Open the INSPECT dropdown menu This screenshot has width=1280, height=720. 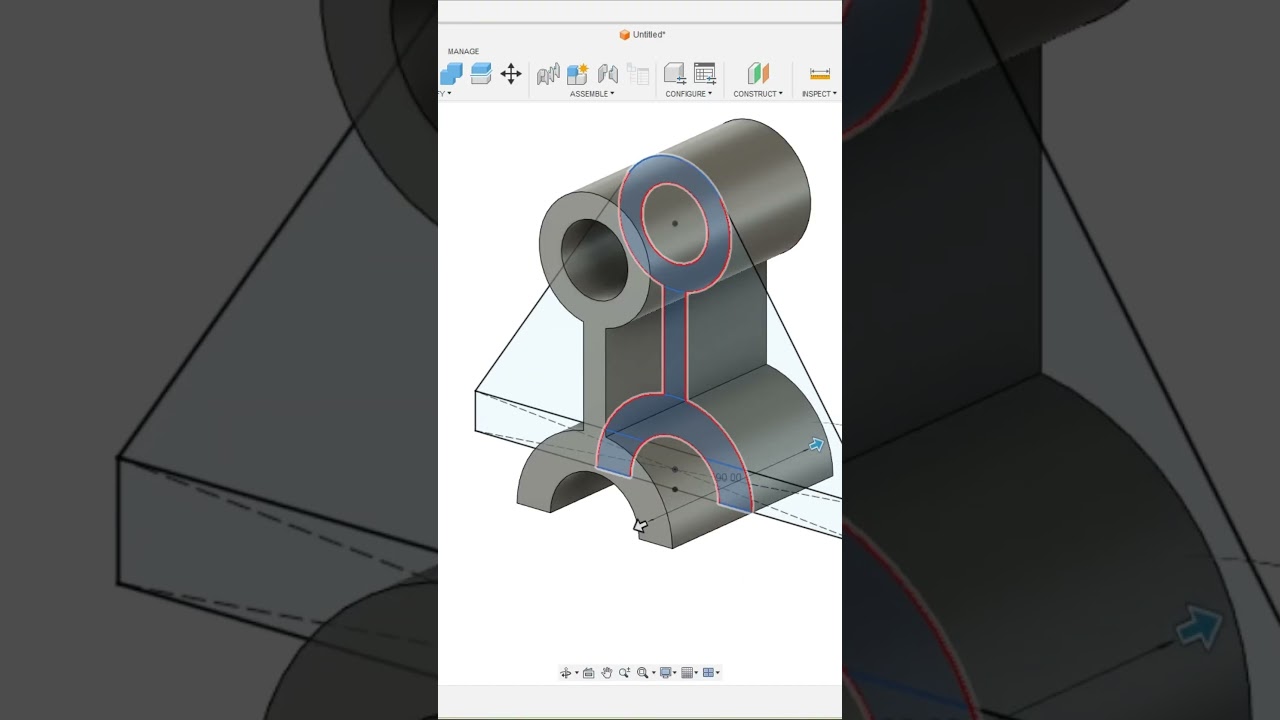819,94
